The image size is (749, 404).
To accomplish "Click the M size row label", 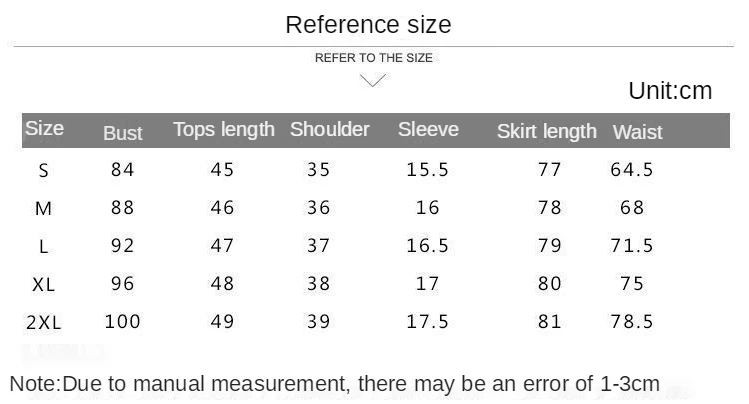I will coord(43,209).
